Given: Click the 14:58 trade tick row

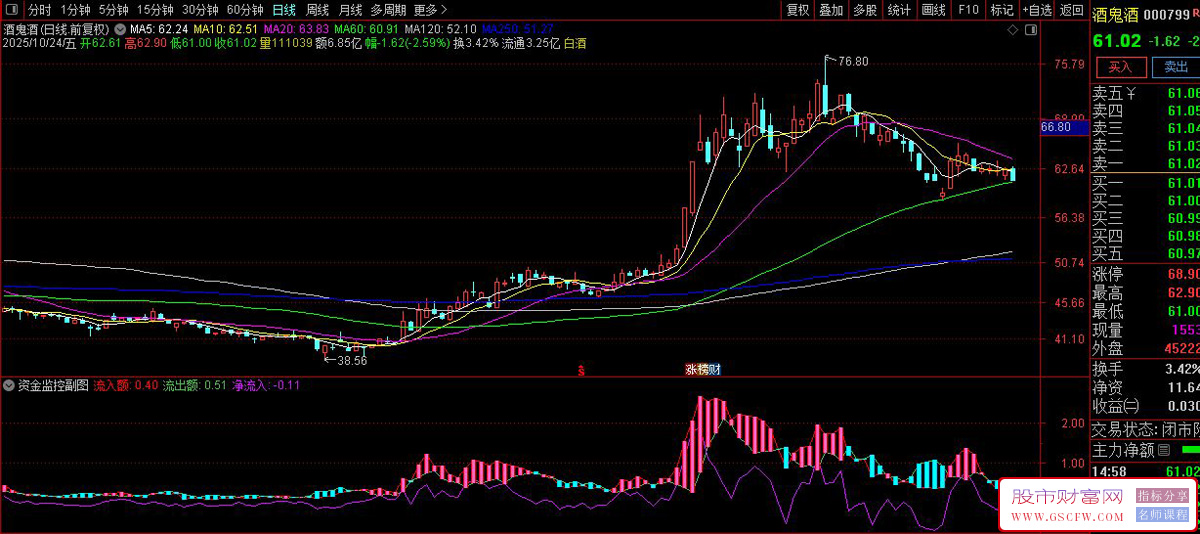Looking at the screenshot, I should [x=1146, y=471].
